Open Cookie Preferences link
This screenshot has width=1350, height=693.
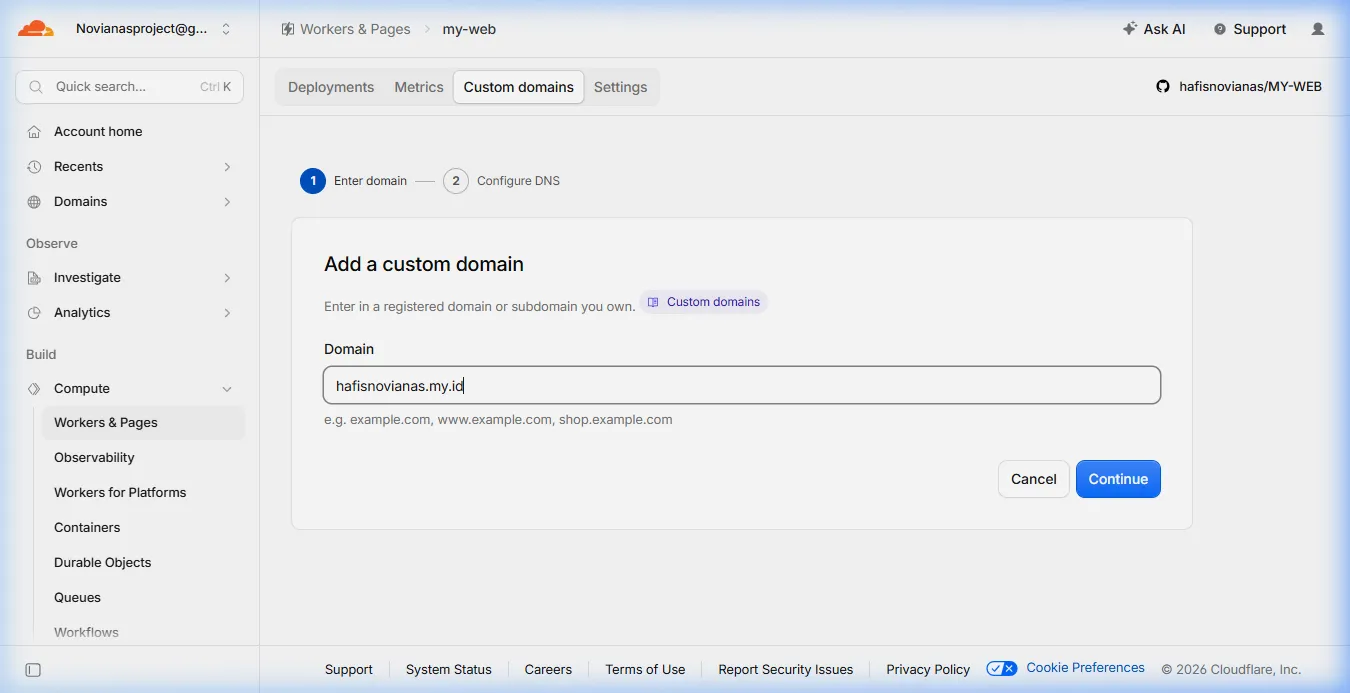click(1086, 668)
